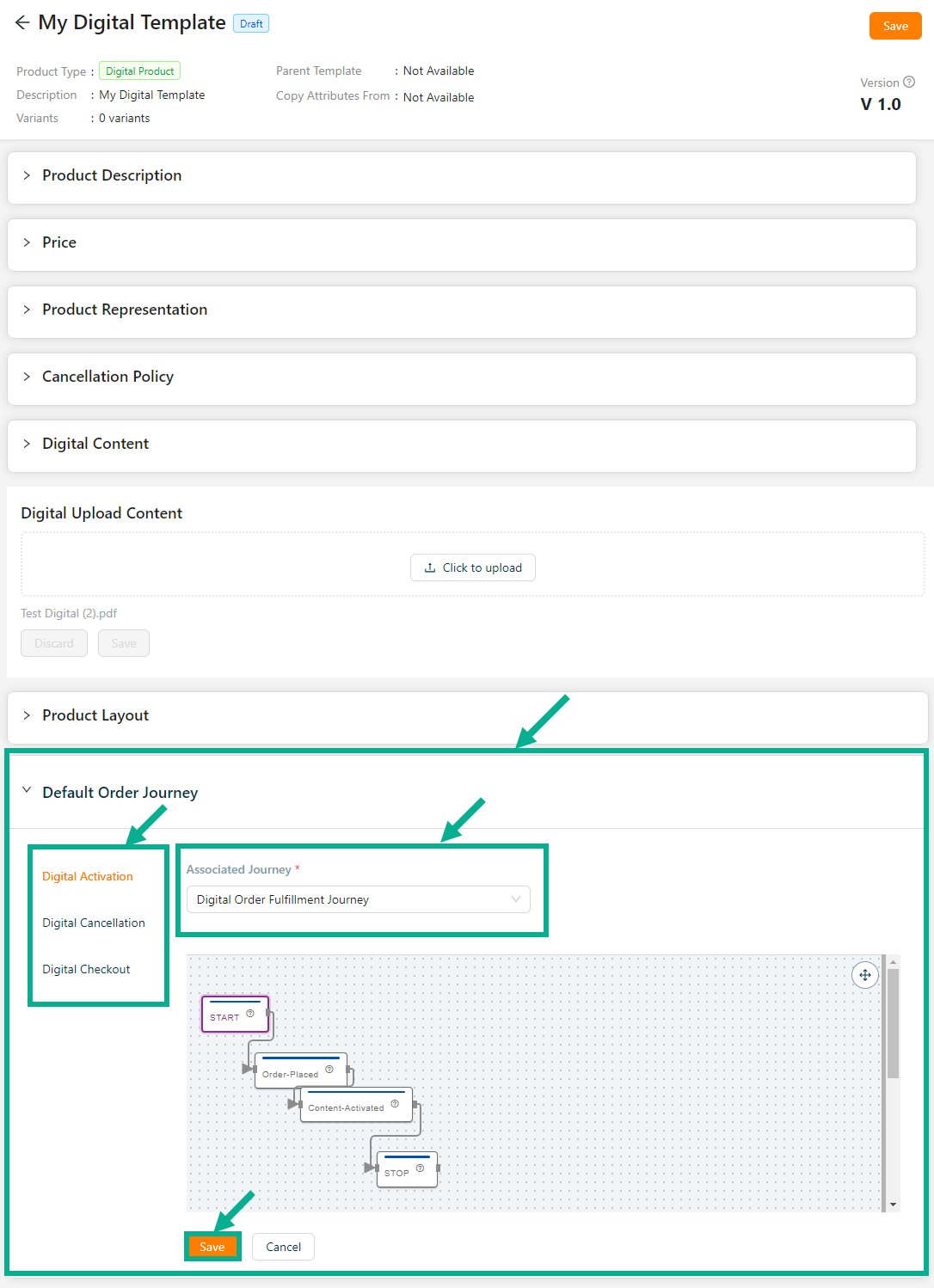The height and width of the screenshot is (1288, 934).
Task: Click the upload icon in Click to upload
Action: coord(430,568)
